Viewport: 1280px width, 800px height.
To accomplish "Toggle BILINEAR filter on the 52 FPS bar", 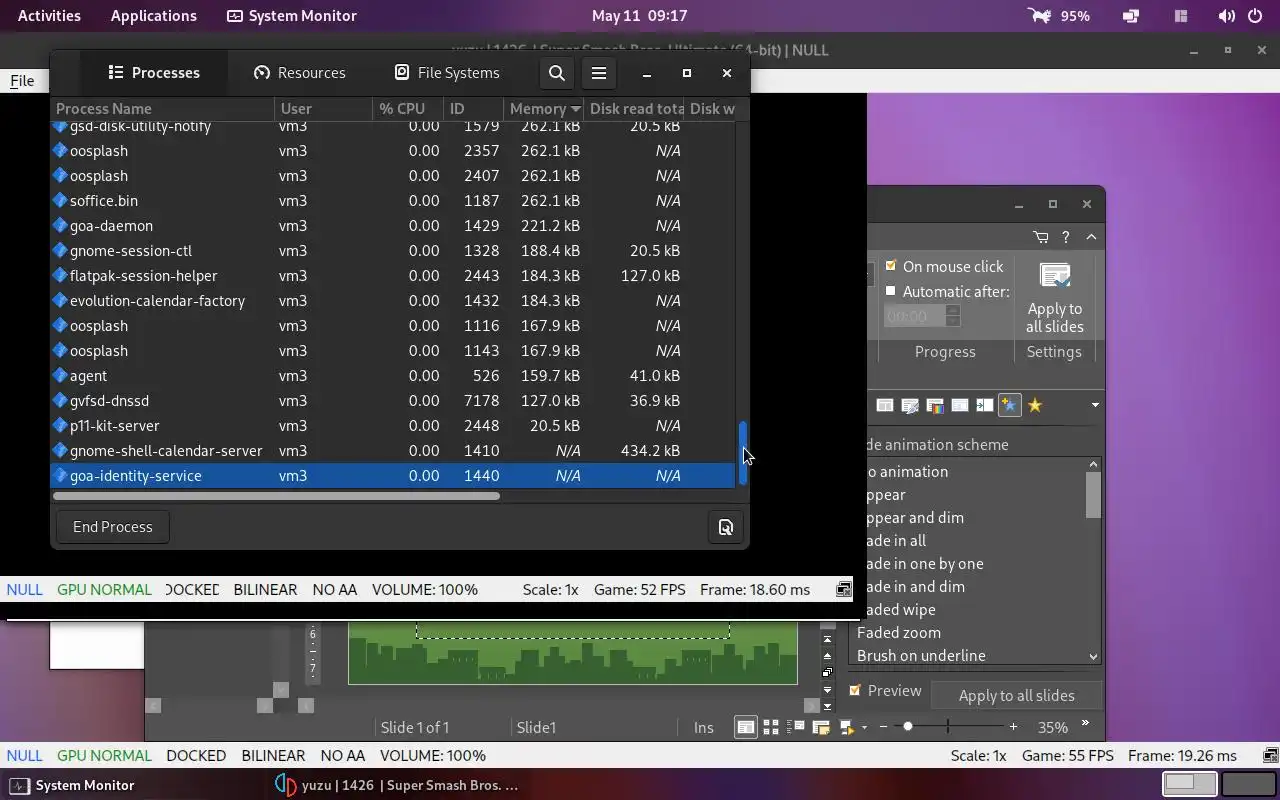I will 265,589.
